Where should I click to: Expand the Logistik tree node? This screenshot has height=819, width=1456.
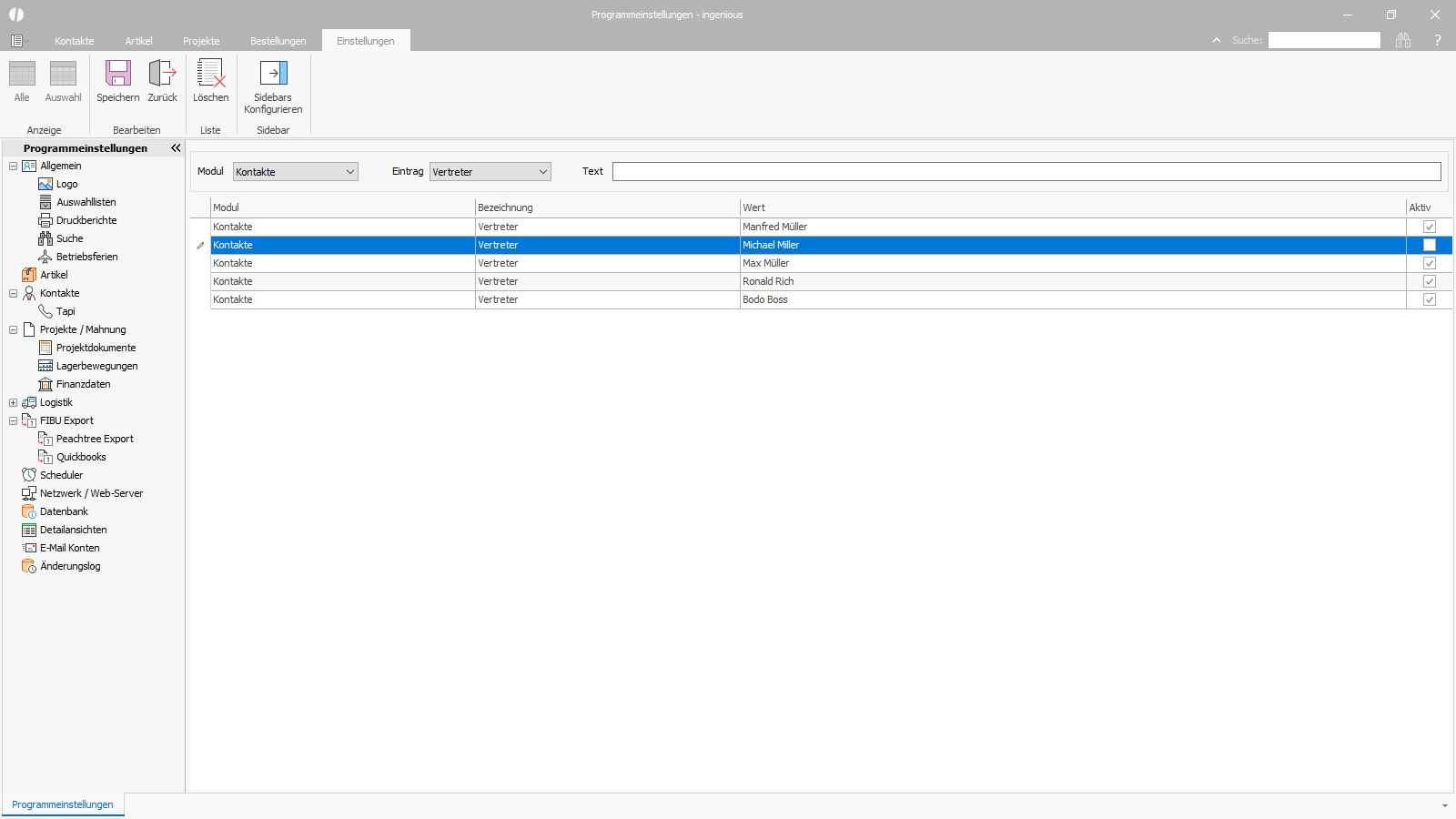(x=13, y=402)
